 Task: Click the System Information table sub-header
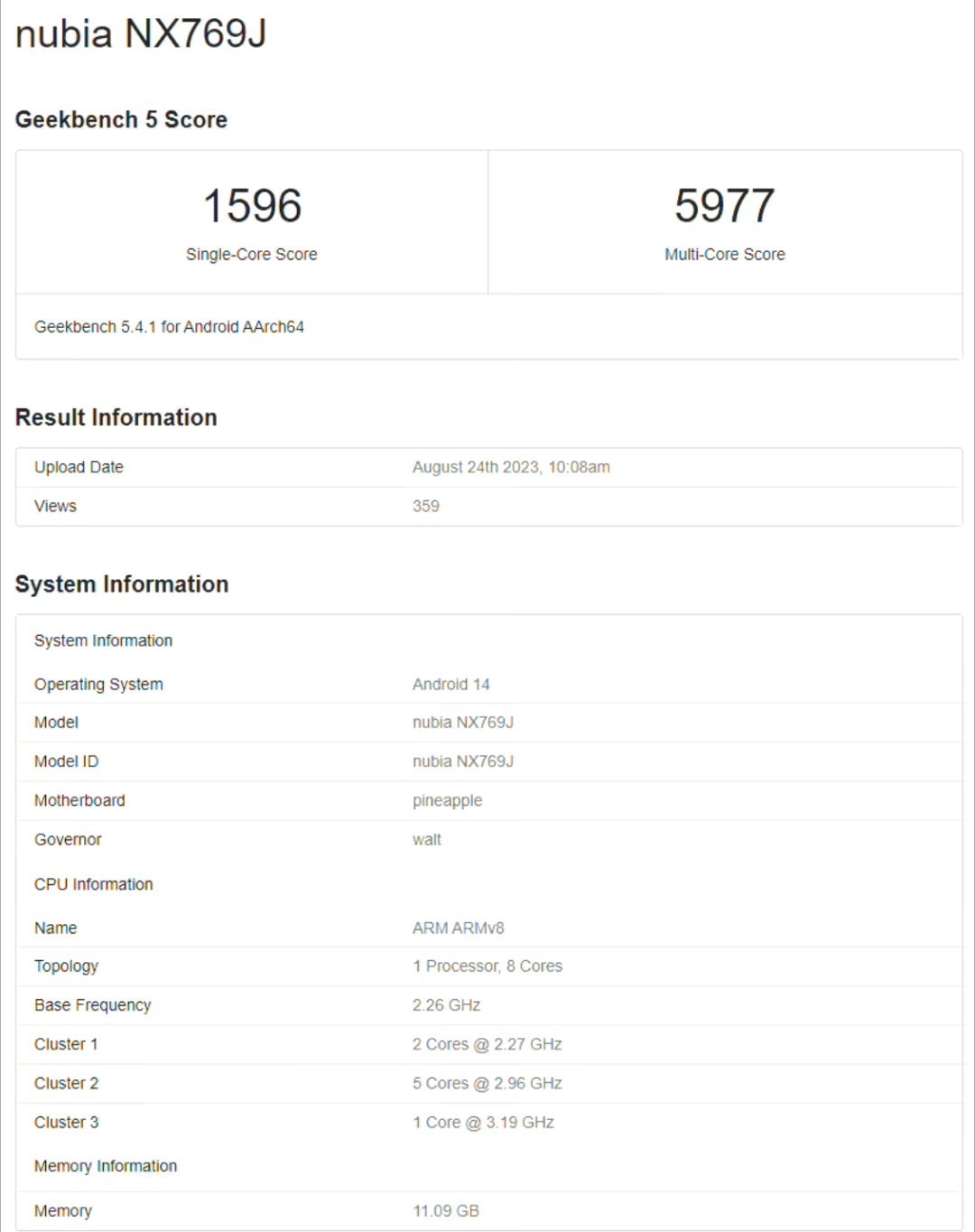pos(103,640)
